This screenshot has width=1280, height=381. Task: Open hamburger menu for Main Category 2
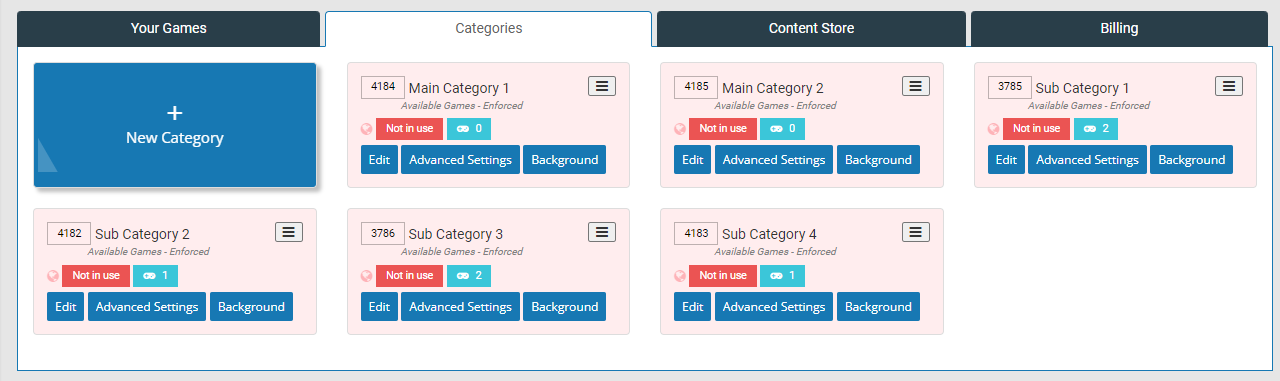click(916, 86)
